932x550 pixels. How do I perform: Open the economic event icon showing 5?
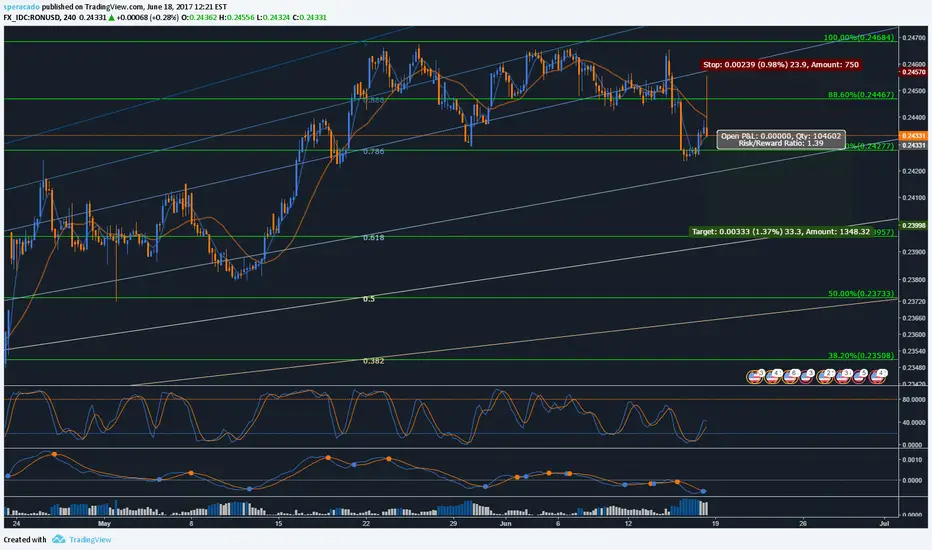click(x=859, y=377)
